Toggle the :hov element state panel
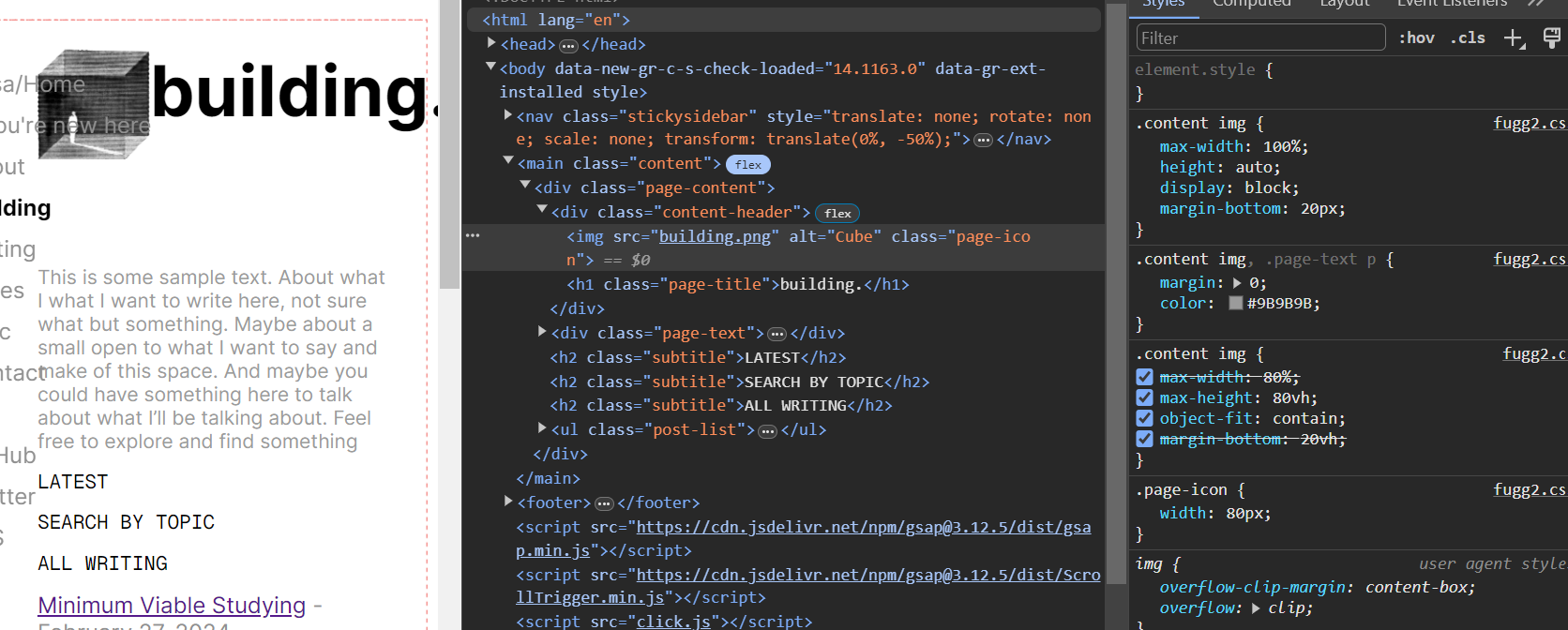The height and width of the screenshot is (630, 1568). (1416, 37)
